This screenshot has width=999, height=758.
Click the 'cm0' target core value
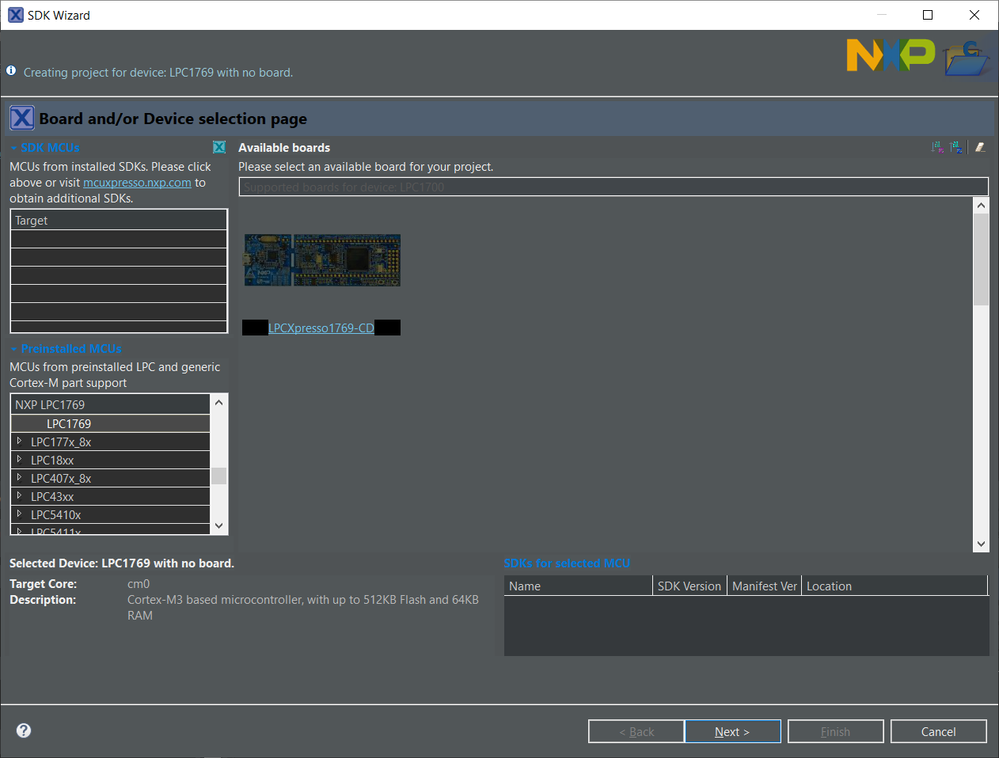138,584
